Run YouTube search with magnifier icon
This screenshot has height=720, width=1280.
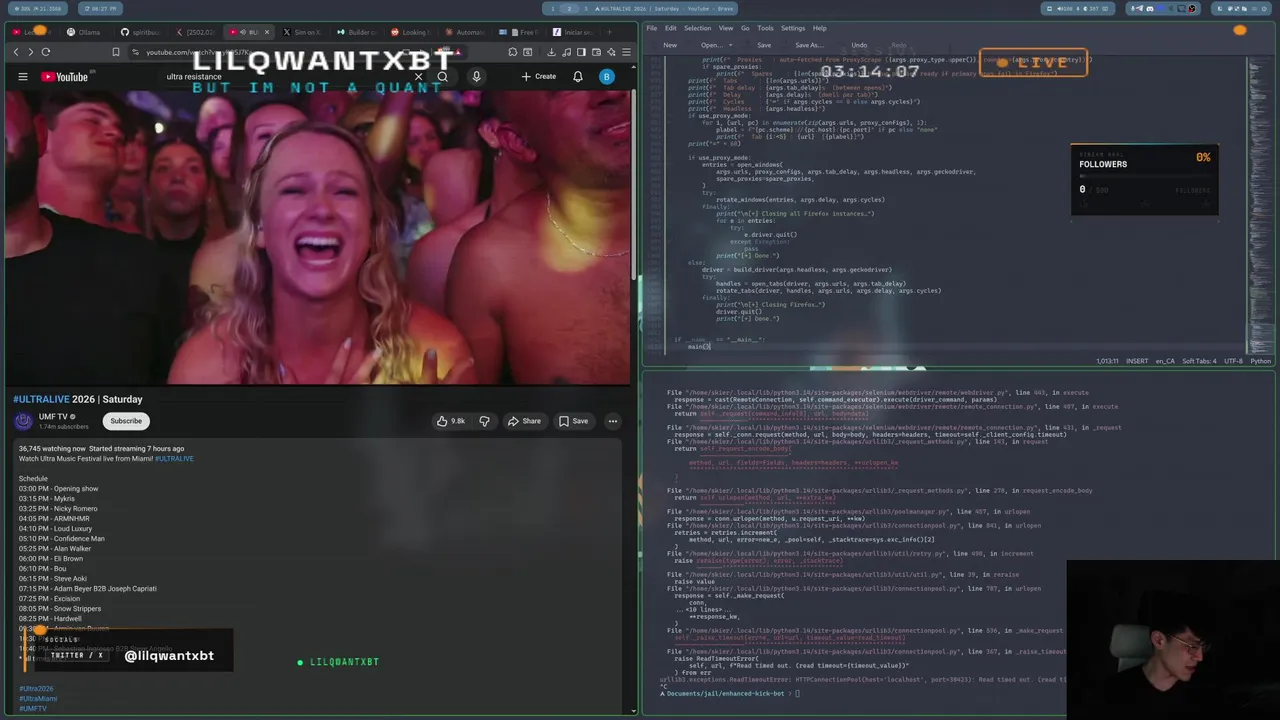coord(442,77)
